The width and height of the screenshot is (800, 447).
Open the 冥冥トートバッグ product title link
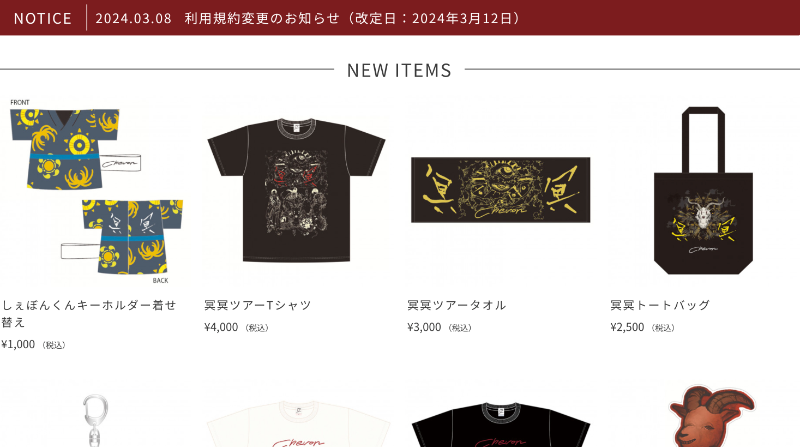click(x=660, y=305)
